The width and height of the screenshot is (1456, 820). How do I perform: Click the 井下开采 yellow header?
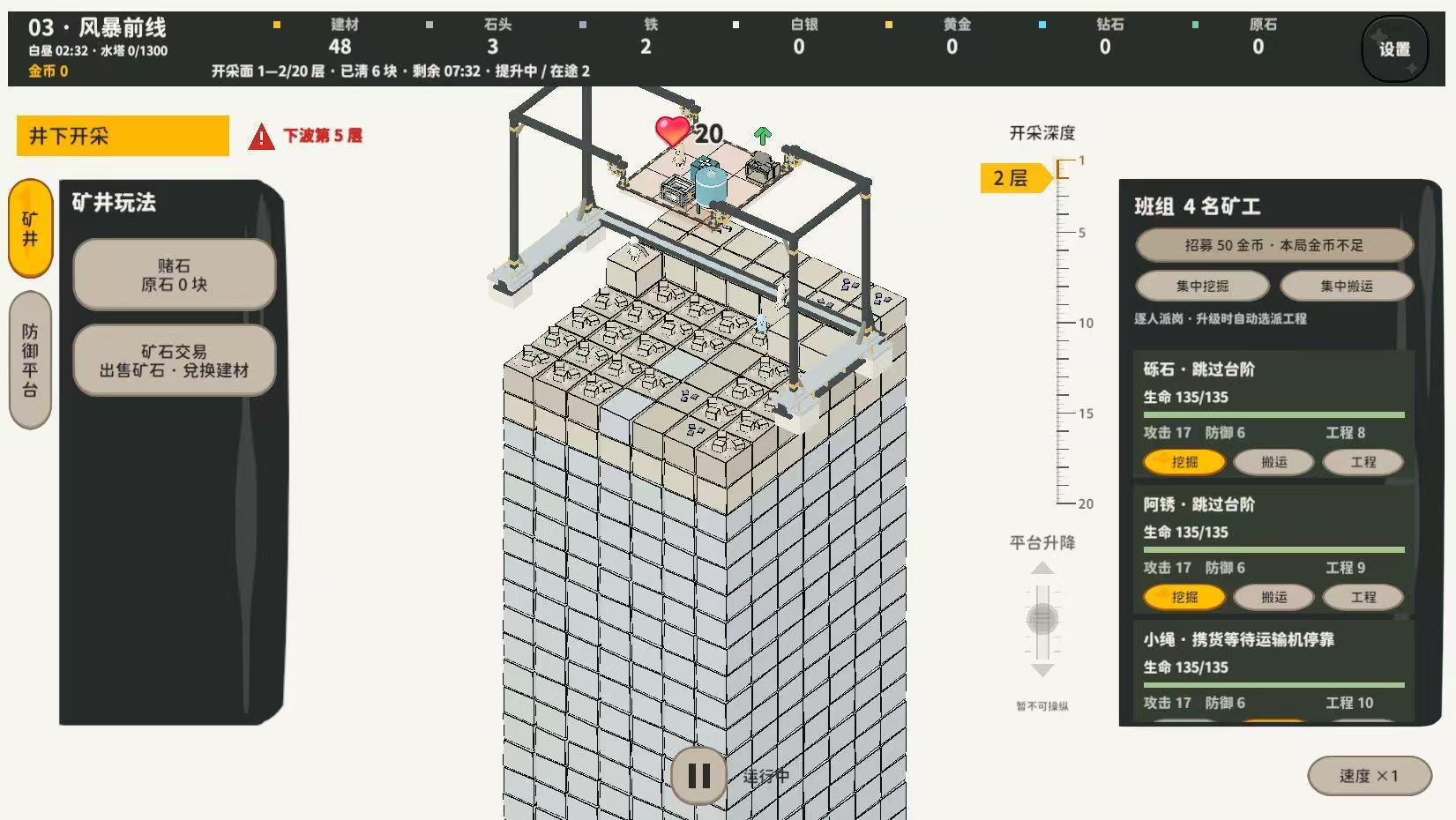(123, 136)
